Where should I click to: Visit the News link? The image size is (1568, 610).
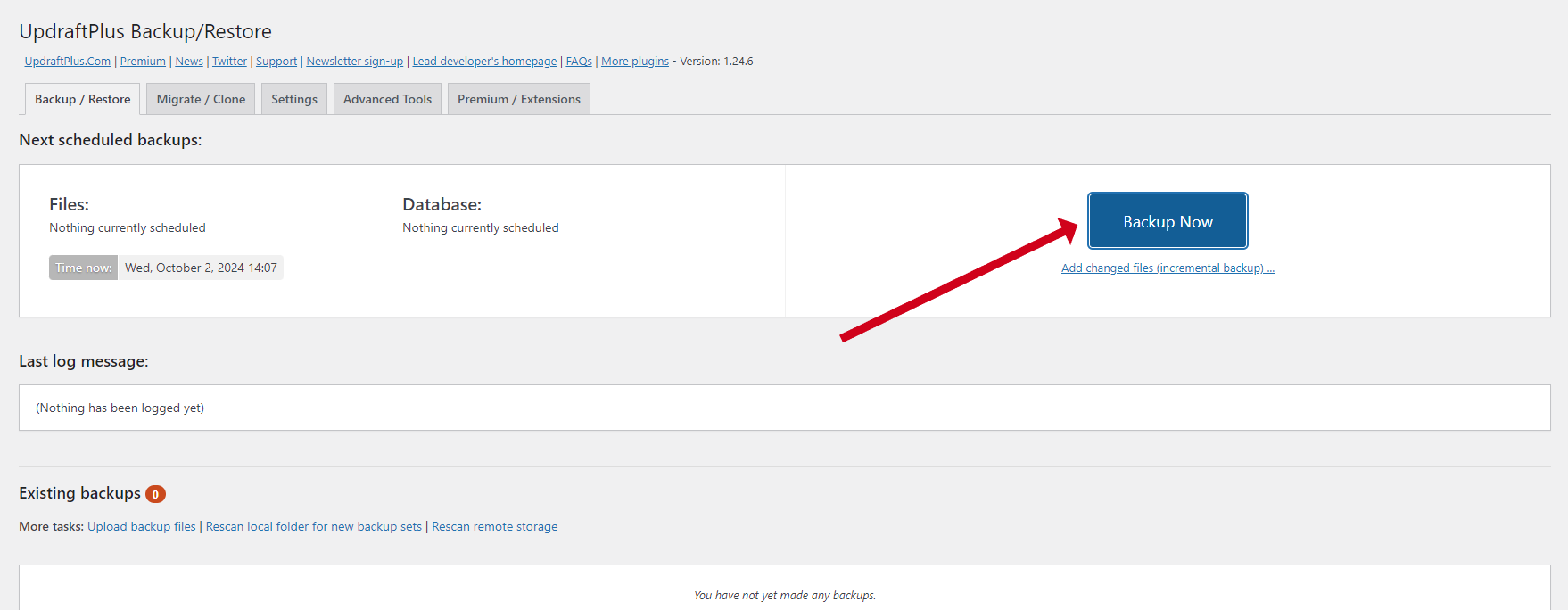pyautogui.click(x=189, y=62)
